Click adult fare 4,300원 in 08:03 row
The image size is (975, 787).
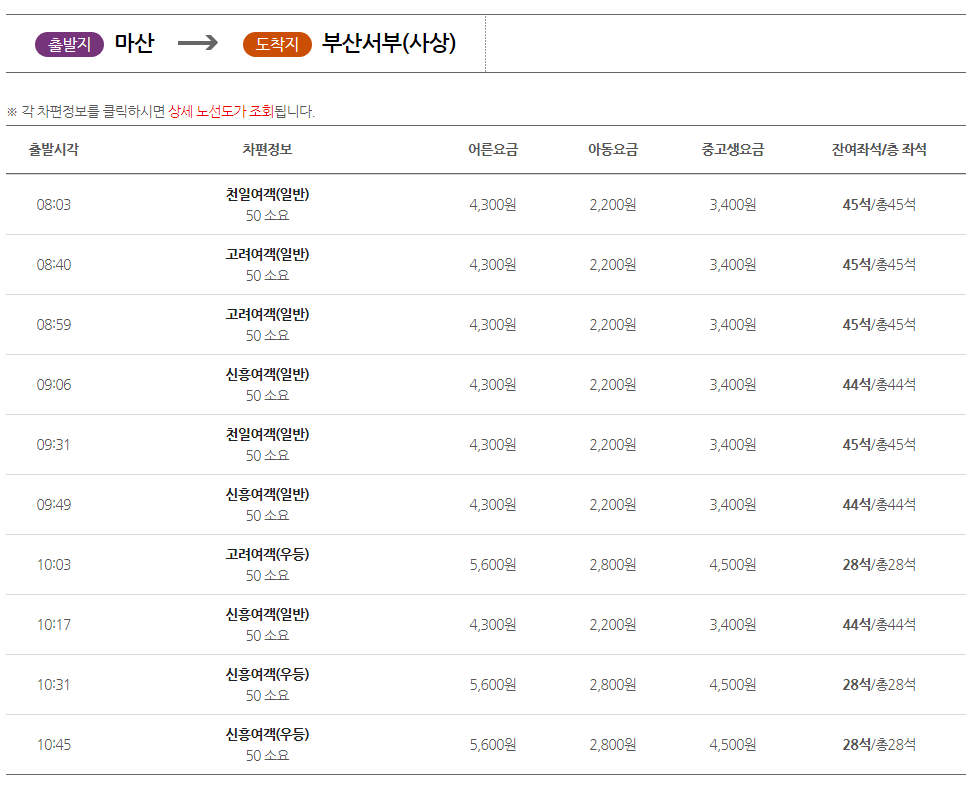[x=493, y=205]
